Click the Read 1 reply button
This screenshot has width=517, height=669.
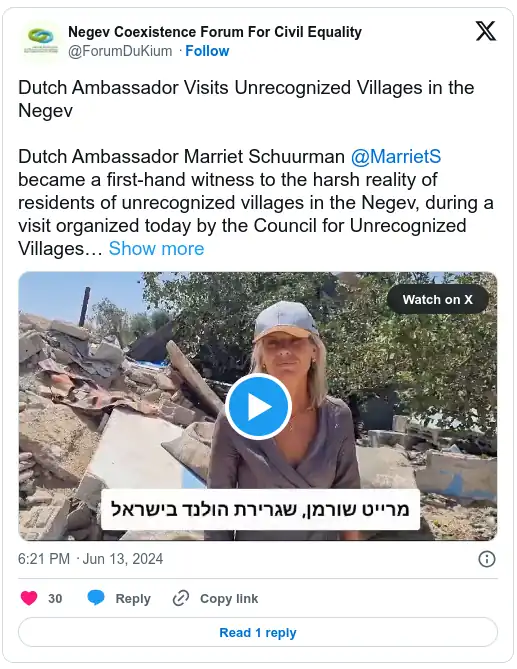(258, 632)
